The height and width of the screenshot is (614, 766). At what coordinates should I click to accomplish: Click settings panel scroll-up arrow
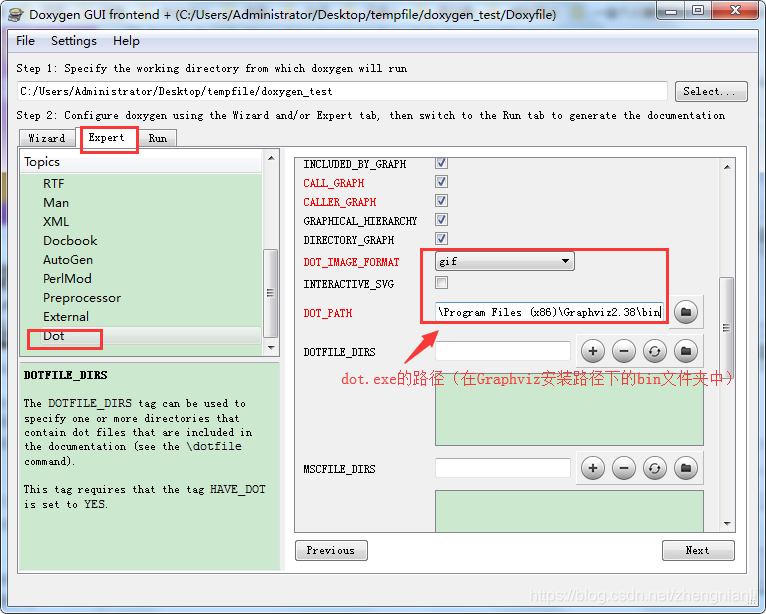point(727,167)
